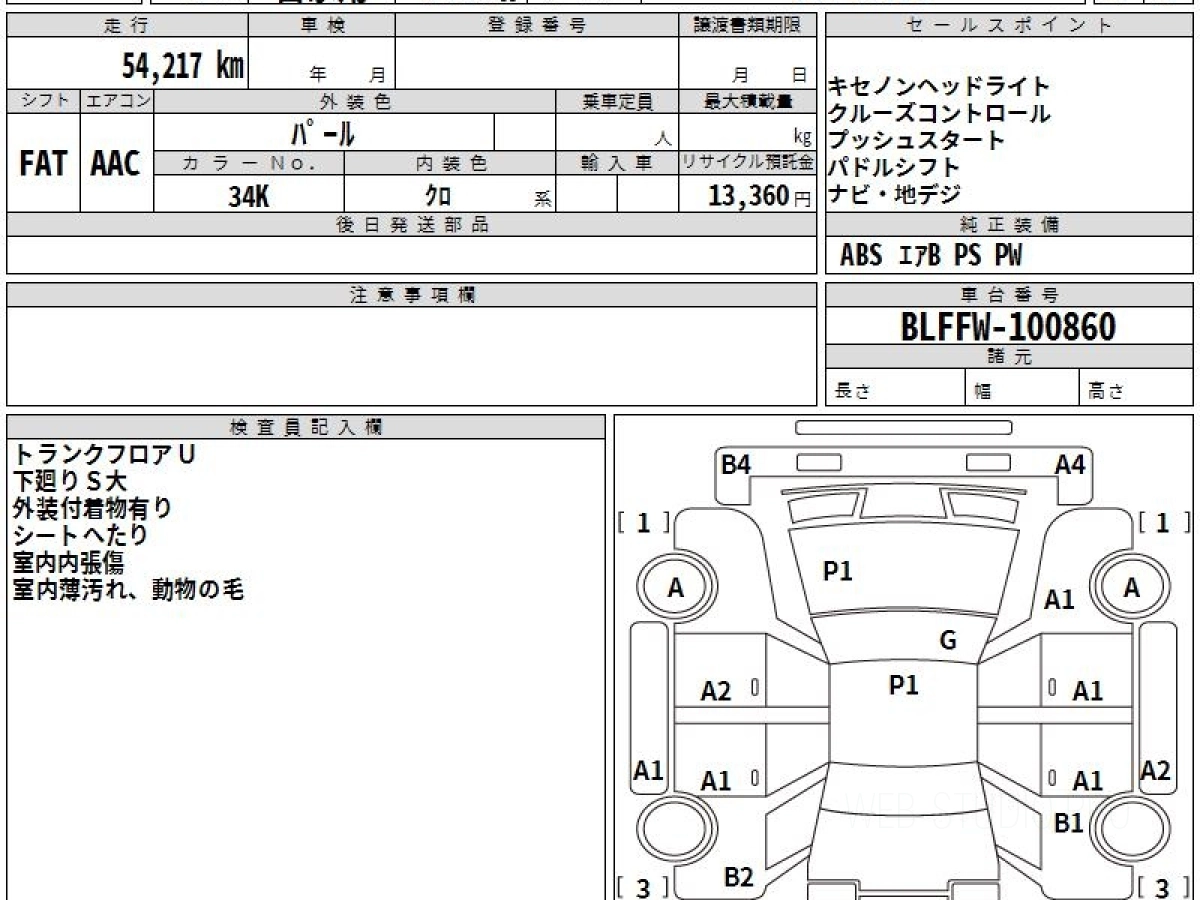The height and width of the screenshot is (900, 1200).
Task: Select the 外装付着物有り note
Action: [92, 508]
